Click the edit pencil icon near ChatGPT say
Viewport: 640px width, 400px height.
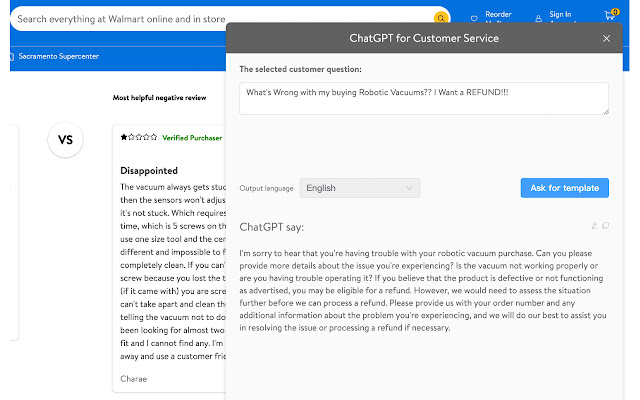pos(595,226)
